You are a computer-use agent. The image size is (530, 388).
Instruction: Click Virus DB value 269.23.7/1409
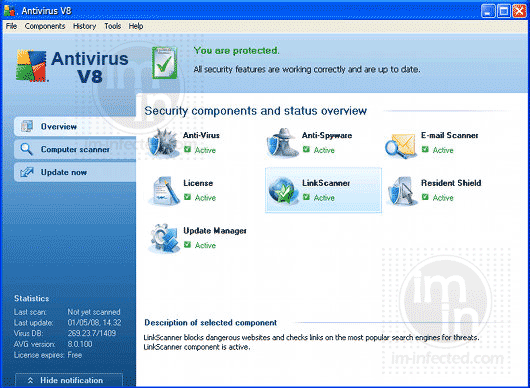[92, 334]
